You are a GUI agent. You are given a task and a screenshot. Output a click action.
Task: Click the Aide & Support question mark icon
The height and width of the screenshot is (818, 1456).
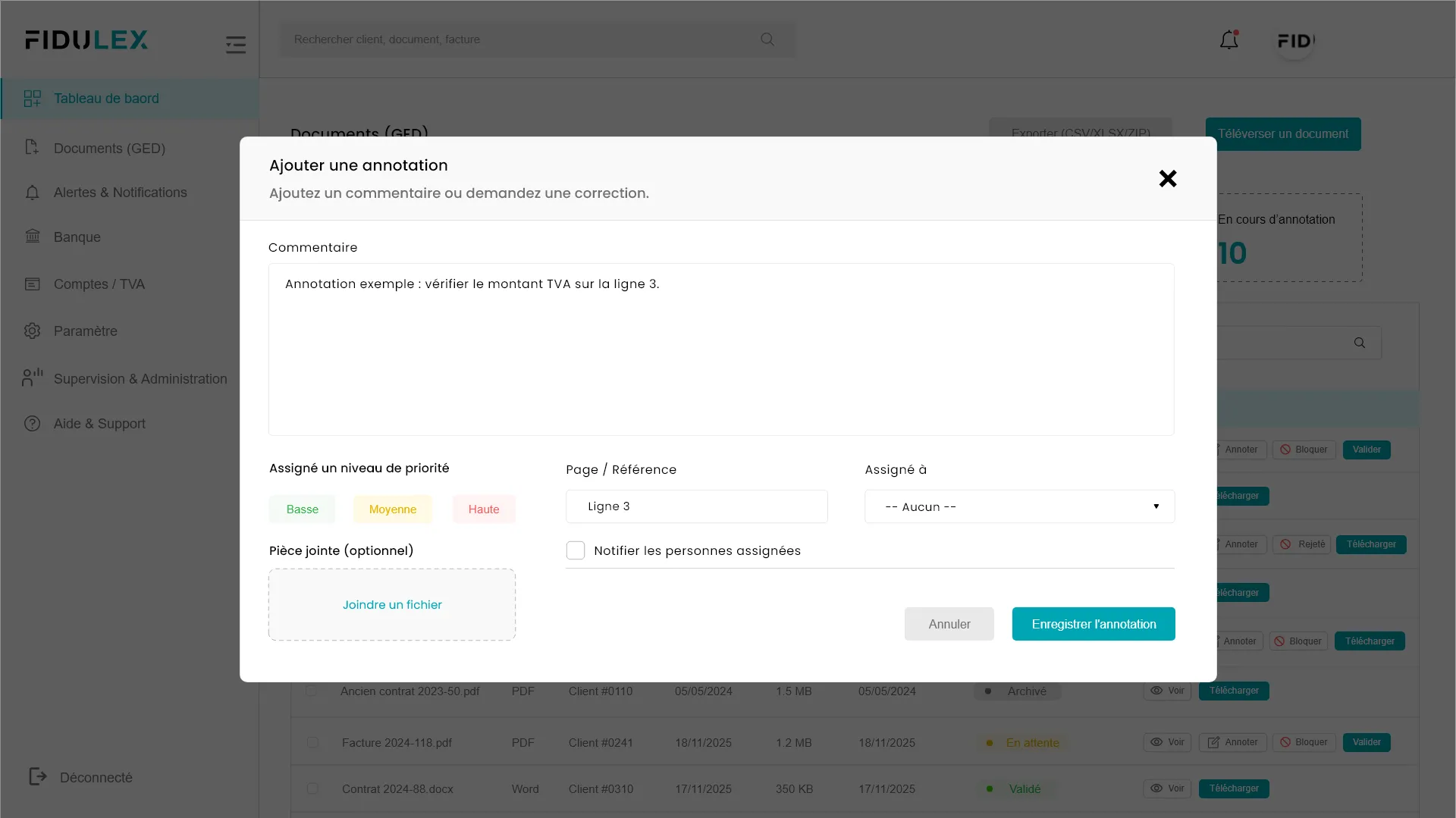pyautogui.click(x=33, y=424)
